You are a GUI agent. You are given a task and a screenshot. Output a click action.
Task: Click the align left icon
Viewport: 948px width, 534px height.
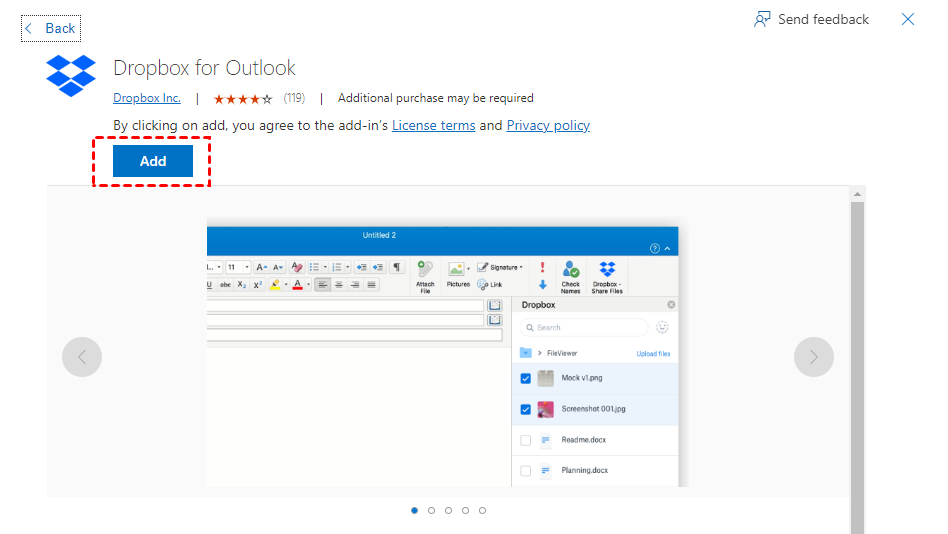(x=323, y=285)
